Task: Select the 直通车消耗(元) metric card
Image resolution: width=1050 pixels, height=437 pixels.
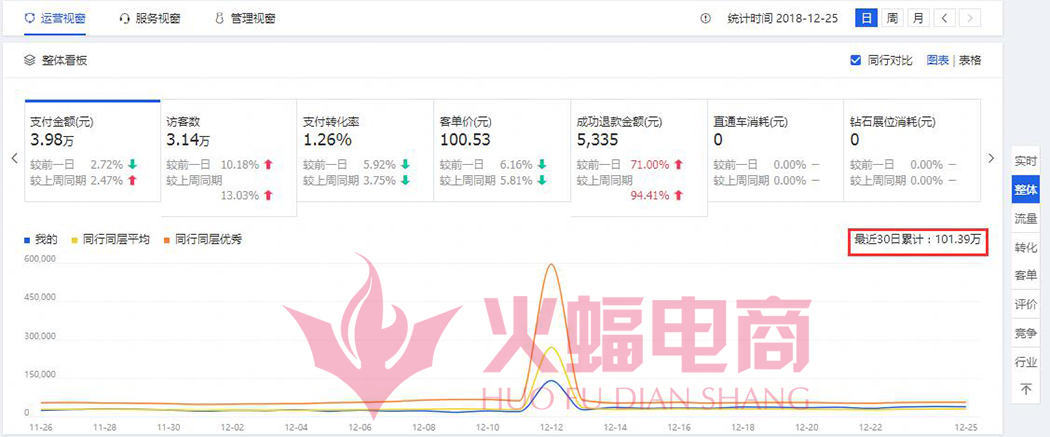Action: pyautogui.click(x=775, y=151)
